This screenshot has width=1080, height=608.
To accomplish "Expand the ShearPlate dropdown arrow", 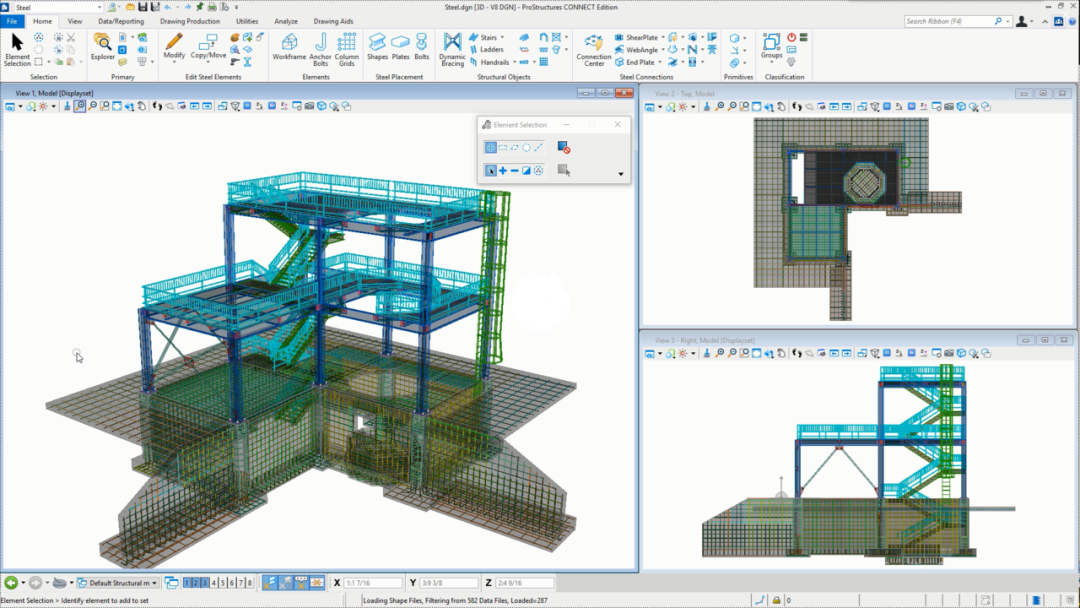I will click(x=663, y=37).
